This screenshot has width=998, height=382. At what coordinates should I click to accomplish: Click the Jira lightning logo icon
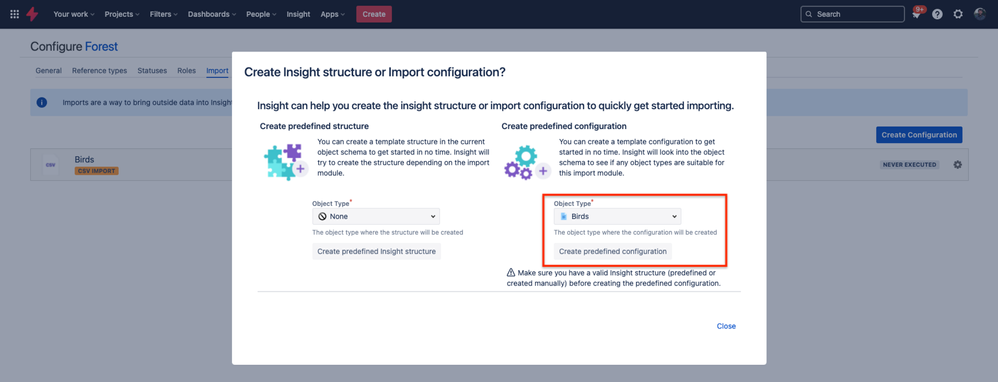pos(32,14)
